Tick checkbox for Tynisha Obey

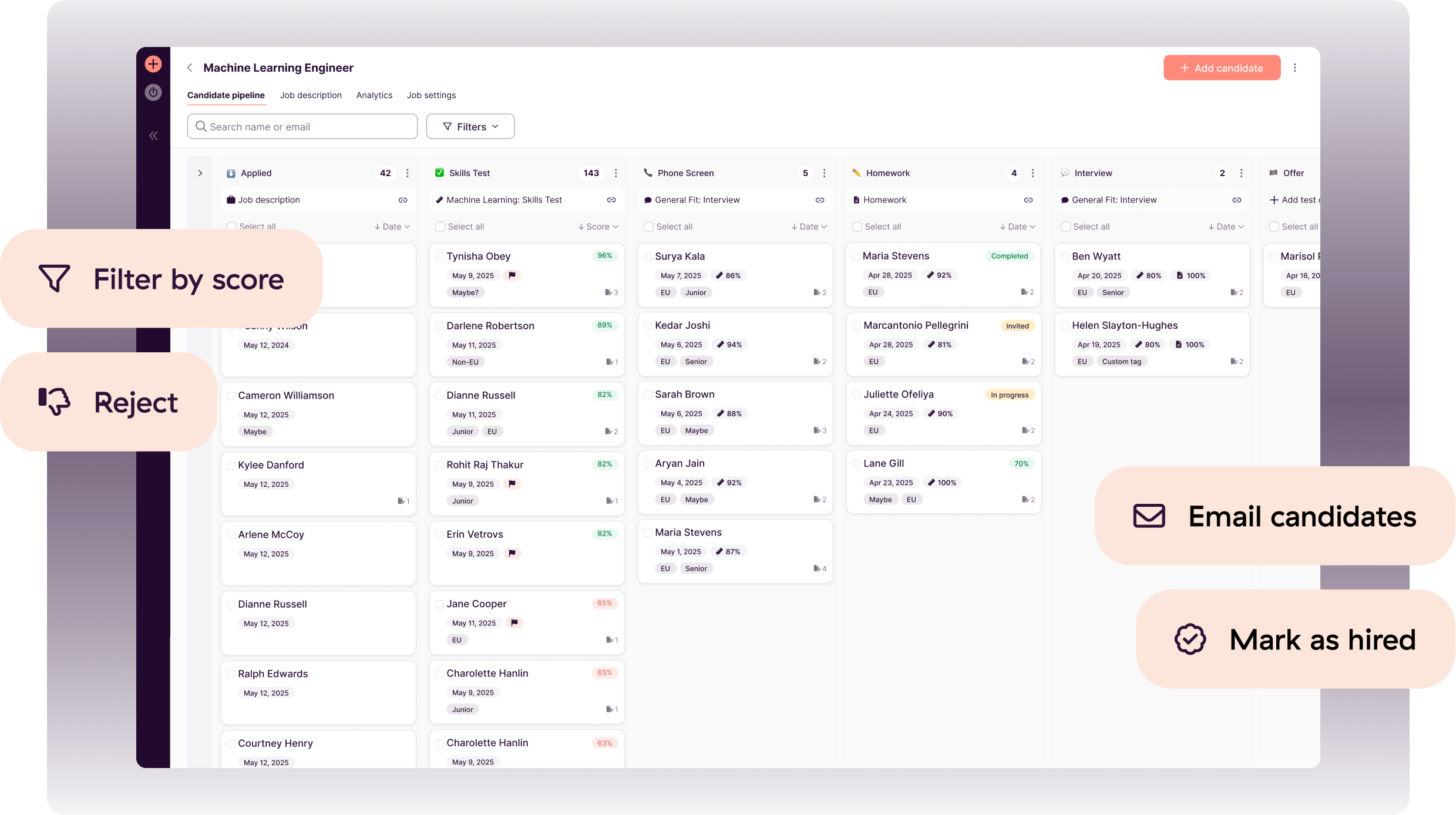pyautogui.click(x=439, y=257)
